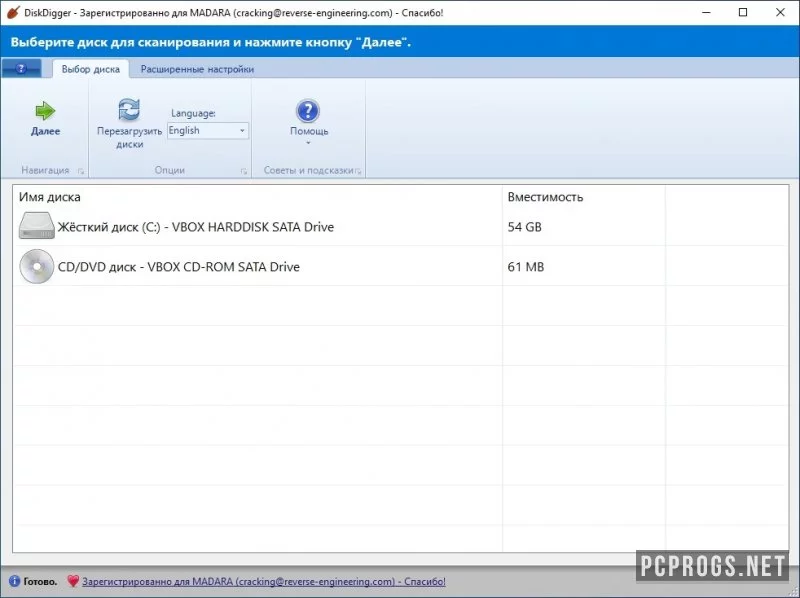Viewport: 800px width, 598px height.
Task: Click the 54 GB capacity cell
Action: pyautogui.click(x=524, y=227)
